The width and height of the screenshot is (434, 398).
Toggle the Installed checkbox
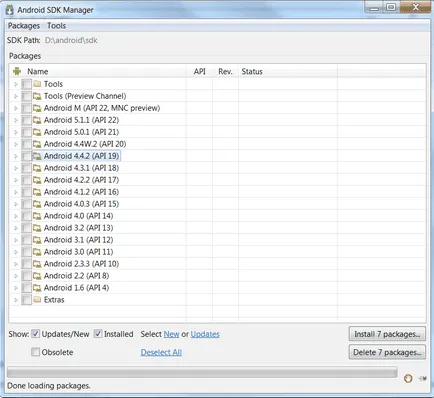point(98,334)
